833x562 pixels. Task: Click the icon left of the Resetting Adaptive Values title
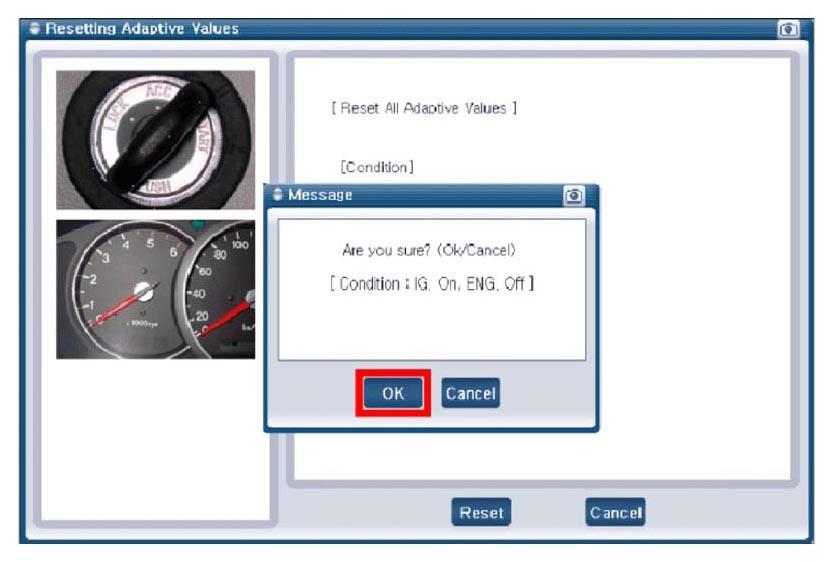tap(33, 29)
